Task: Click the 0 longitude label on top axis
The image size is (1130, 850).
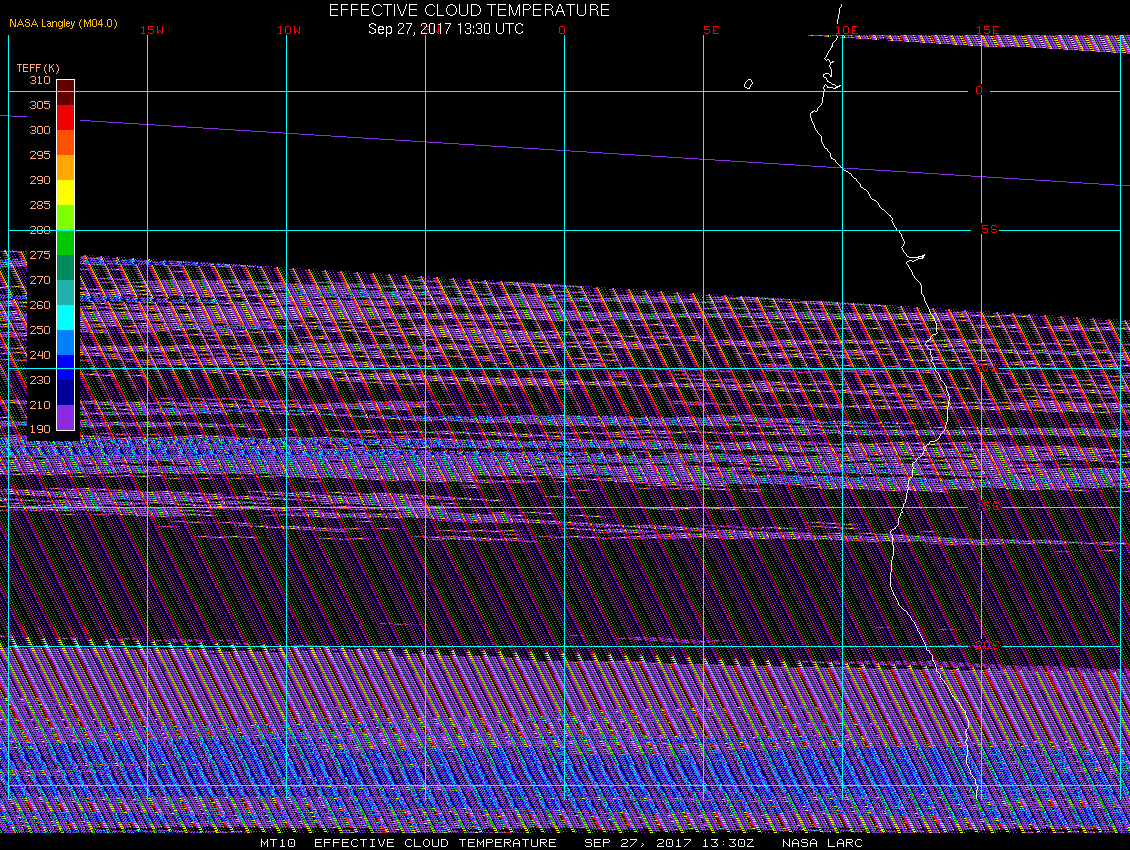Action: pos(562,30)
